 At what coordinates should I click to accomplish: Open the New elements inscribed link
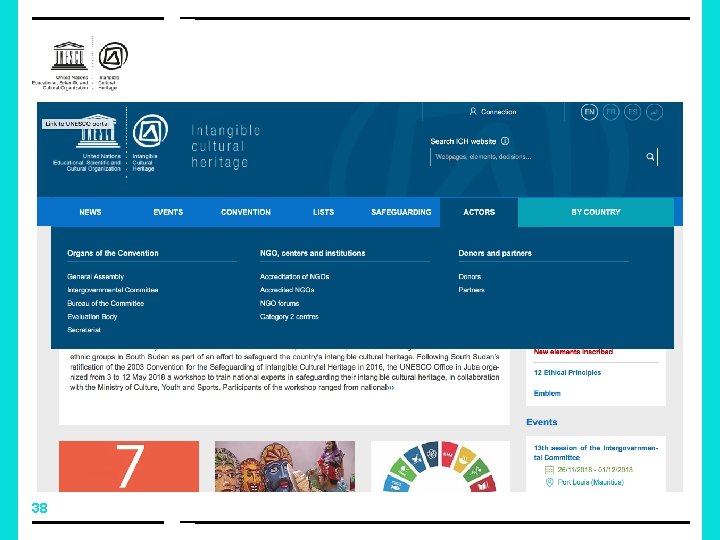click(573, 352)
